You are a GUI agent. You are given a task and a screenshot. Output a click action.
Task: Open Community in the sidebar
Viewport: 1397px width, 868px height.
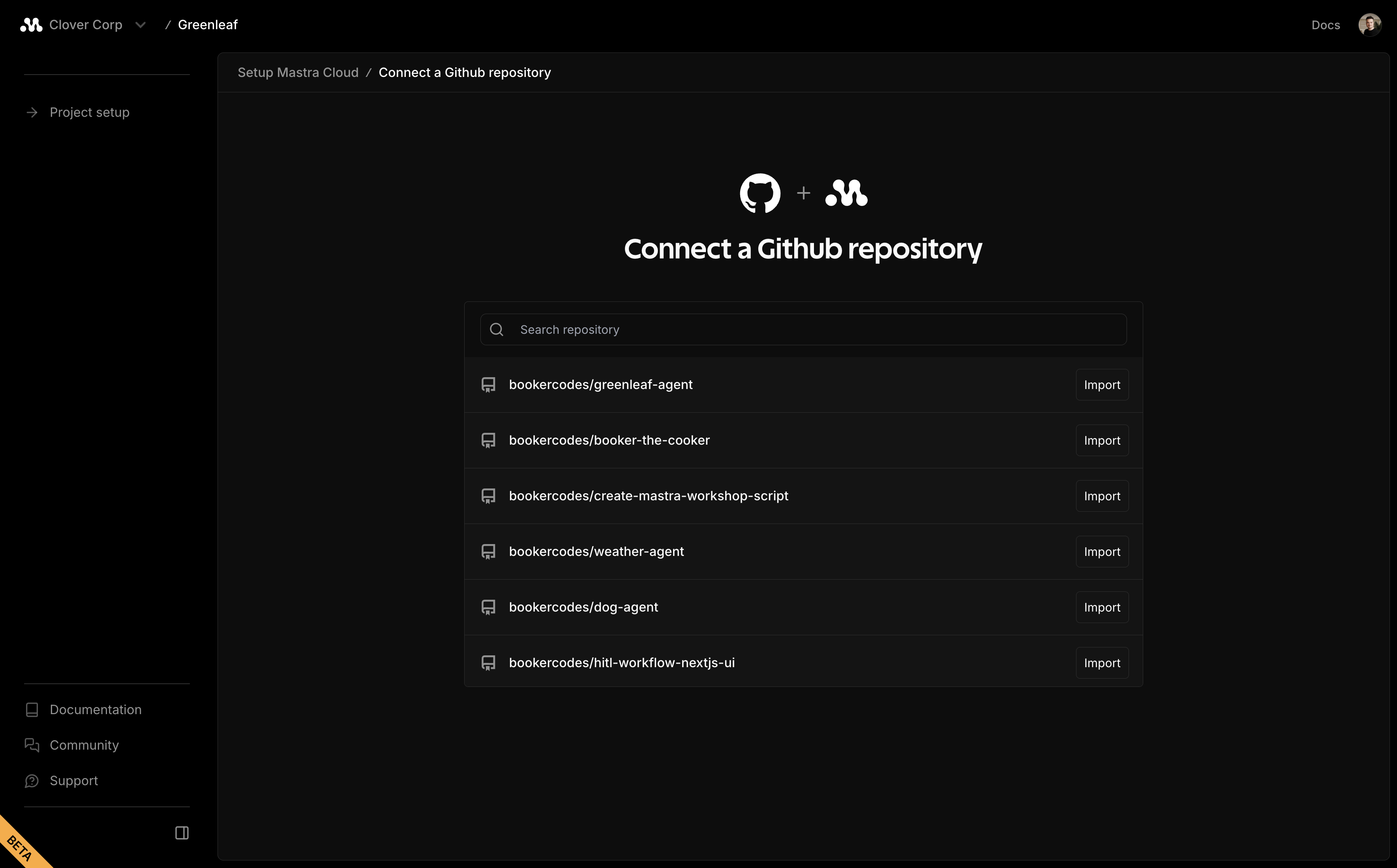click(84, 745)
